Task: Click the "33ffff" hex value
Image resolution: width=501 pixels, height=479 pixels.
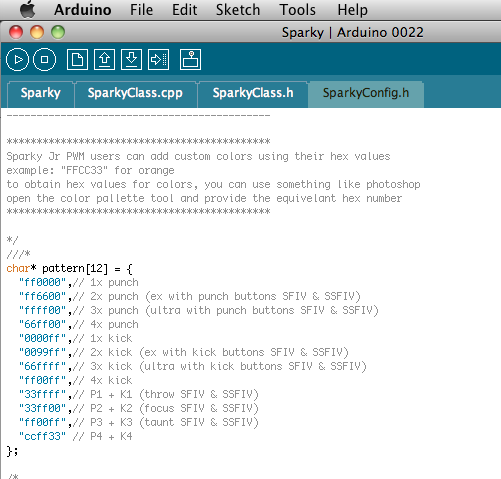Action: click(x=42, y=394)
